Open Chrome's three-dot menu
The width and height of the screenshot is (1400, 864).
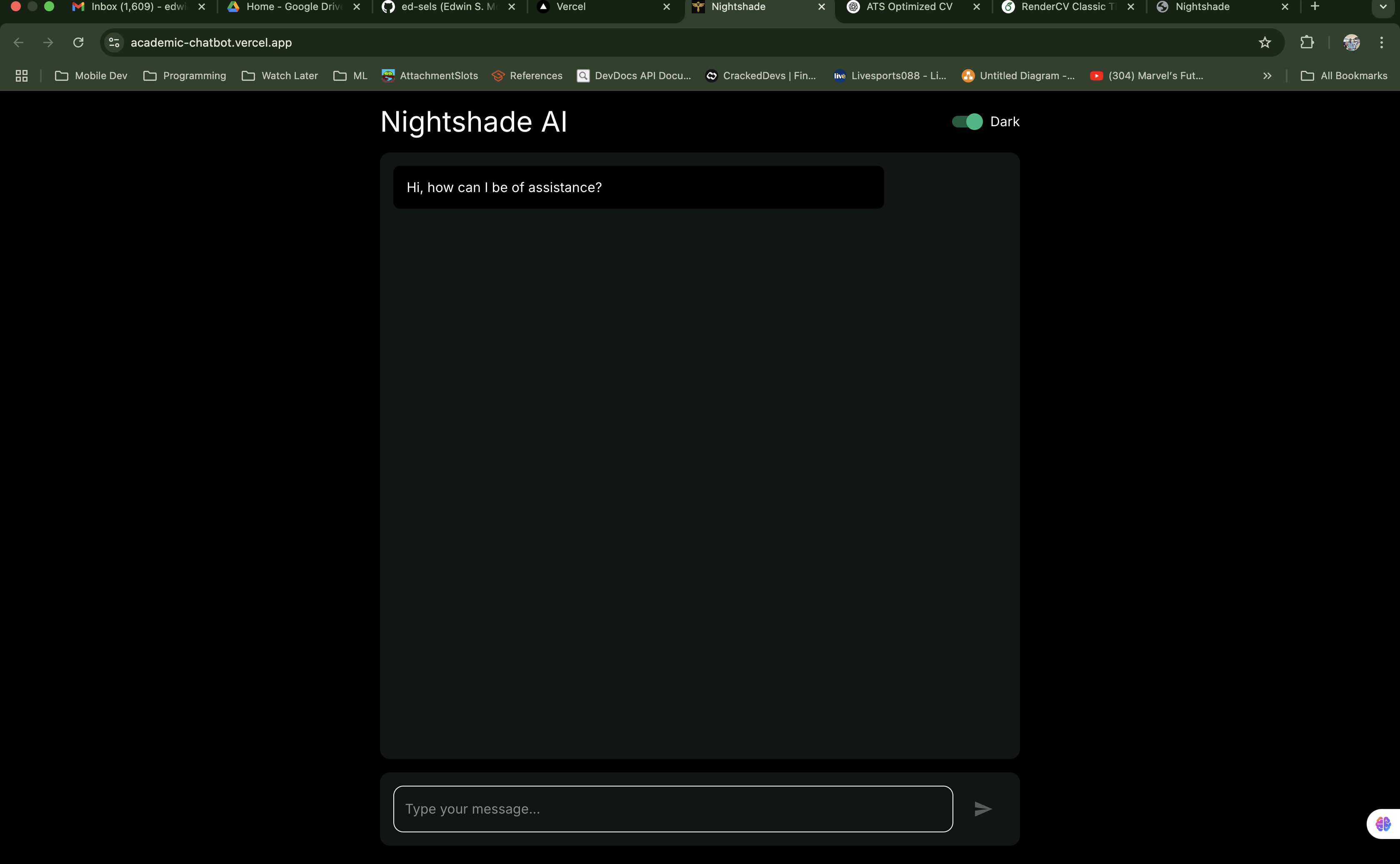[1381, 42]
